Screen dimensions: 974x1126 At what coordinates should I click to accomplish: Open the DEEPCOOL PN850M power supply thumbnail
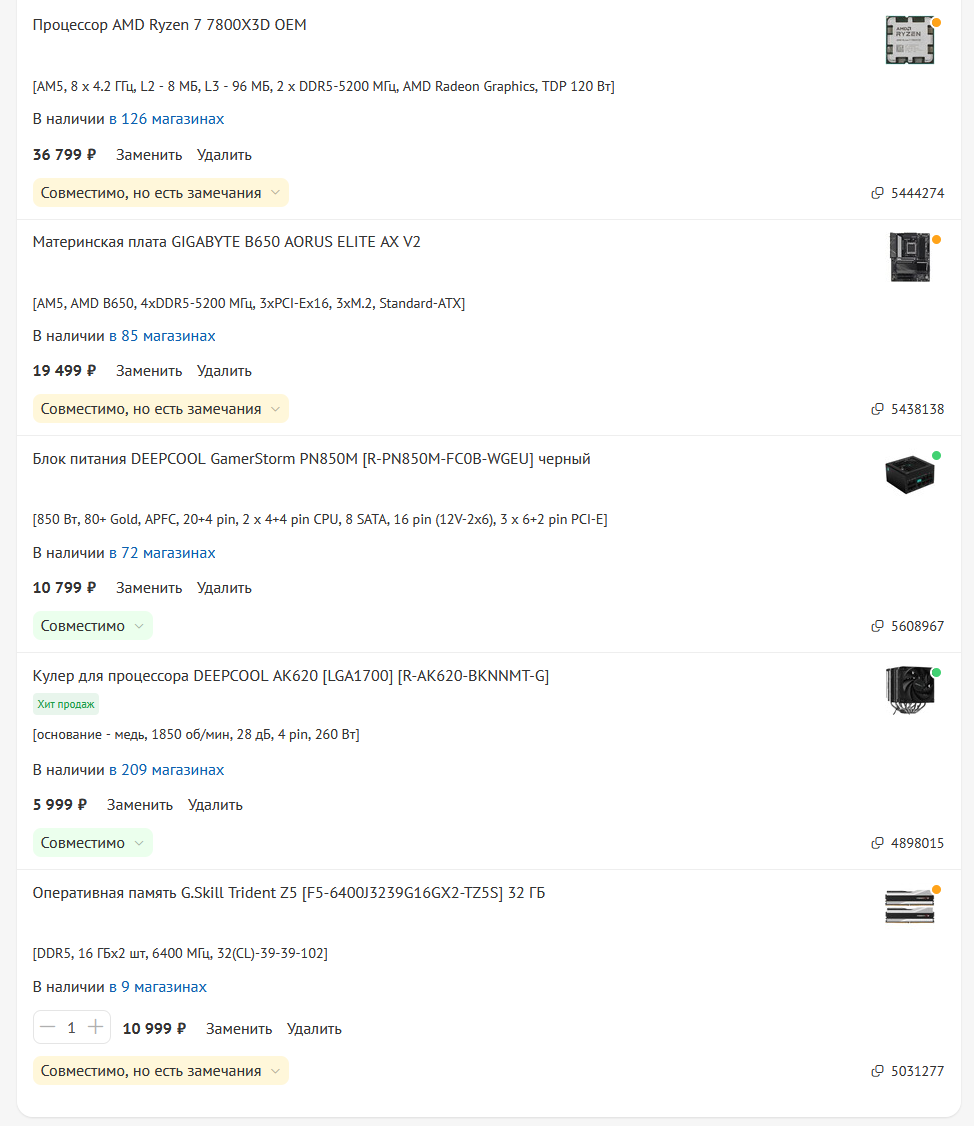(909, 474)
